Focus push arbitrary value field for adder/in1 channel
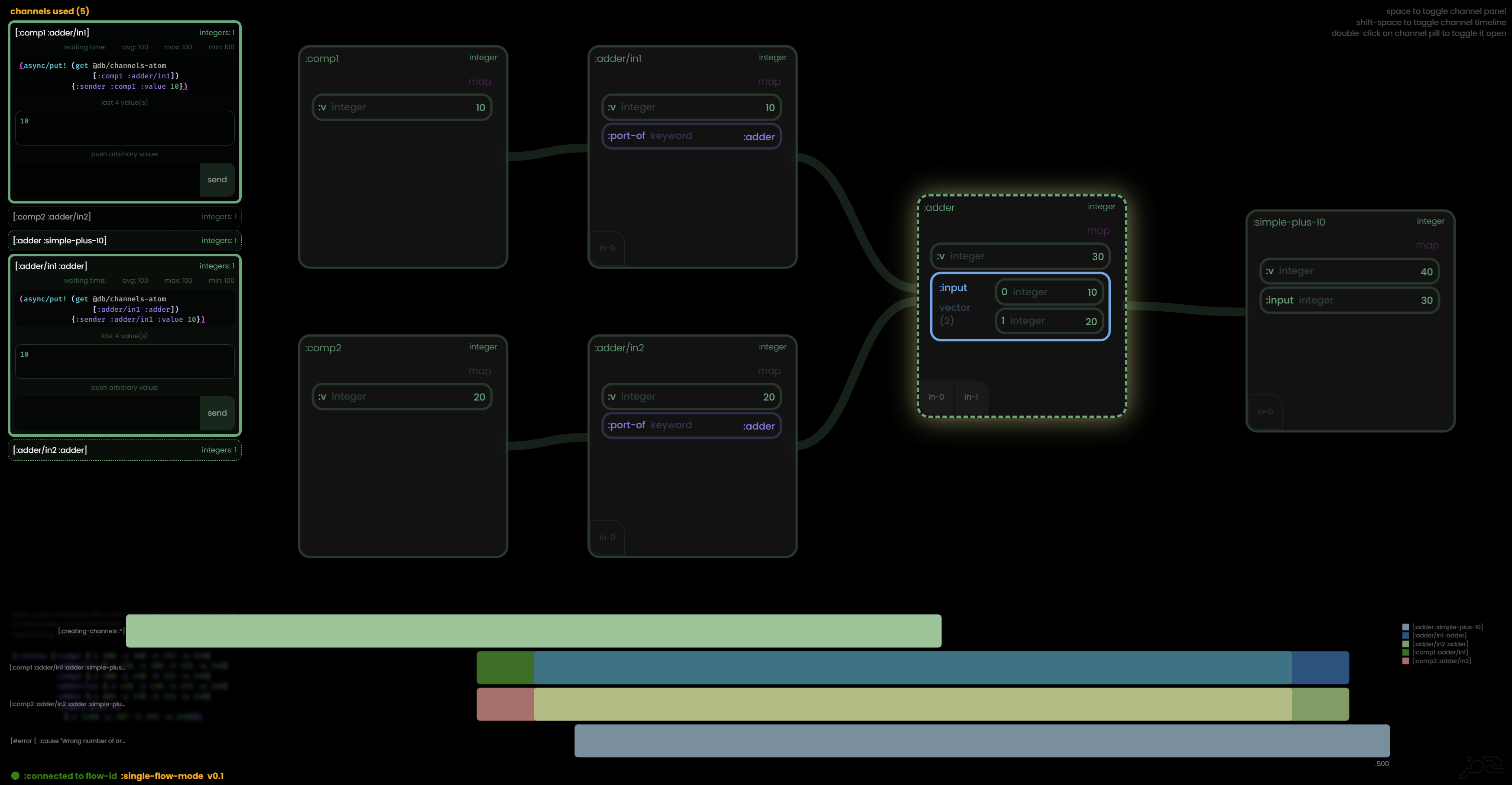 (107, 413)
